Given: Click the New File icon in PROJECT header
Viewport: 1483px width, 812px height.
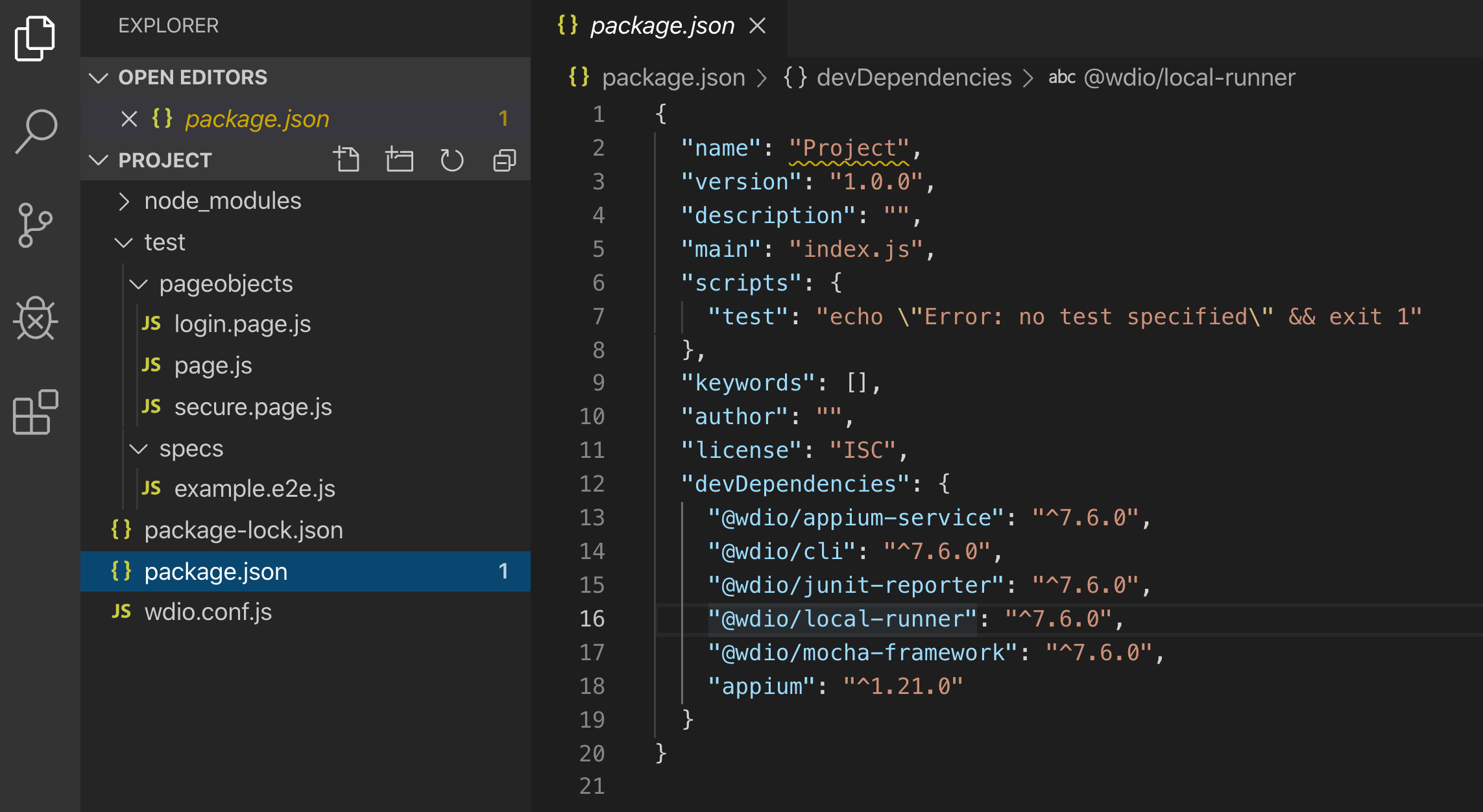Looking at the screenshot, I should click(x=346, y=160).
